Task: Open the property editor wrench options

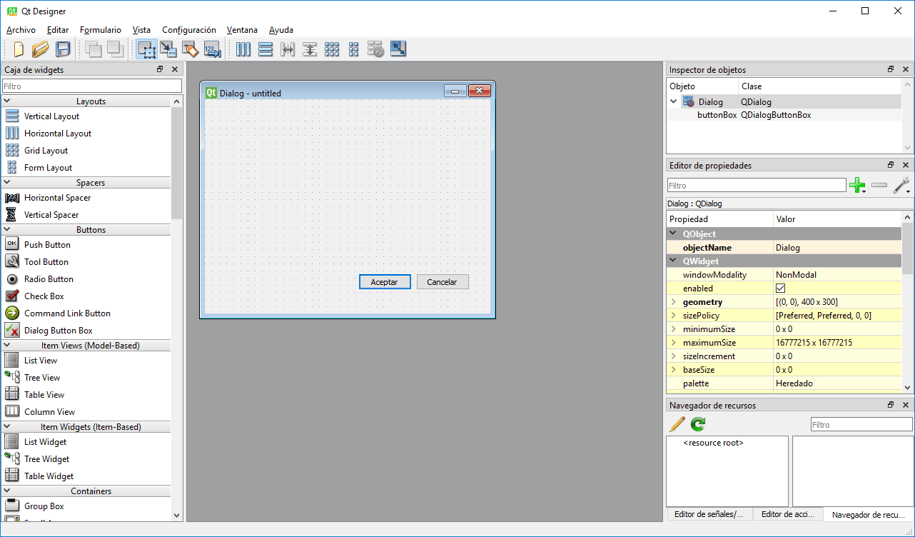Action: (x=902, y=186)
